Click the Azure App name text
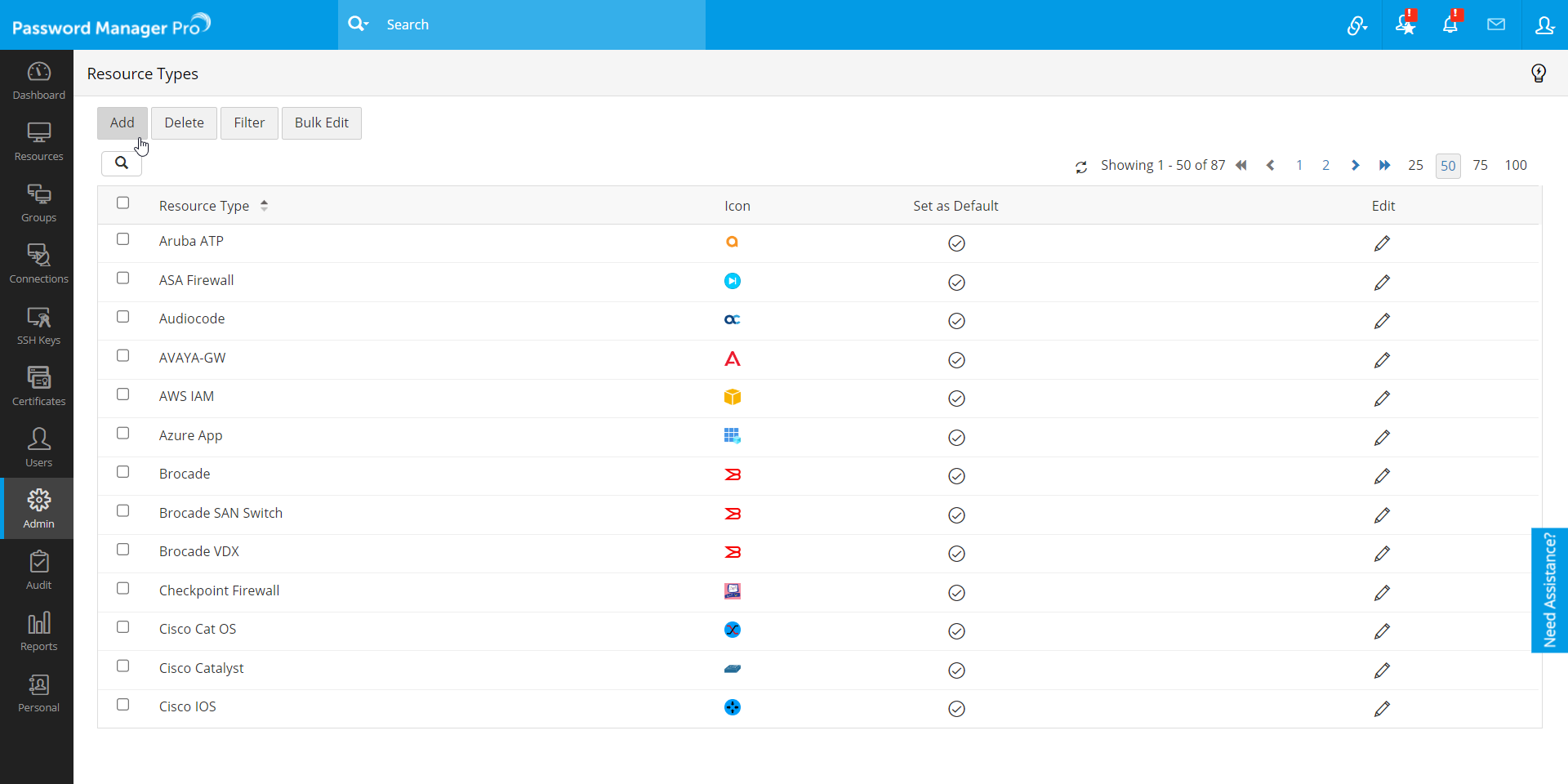Viewport: 1568px width, 784px height. point(190,435)
